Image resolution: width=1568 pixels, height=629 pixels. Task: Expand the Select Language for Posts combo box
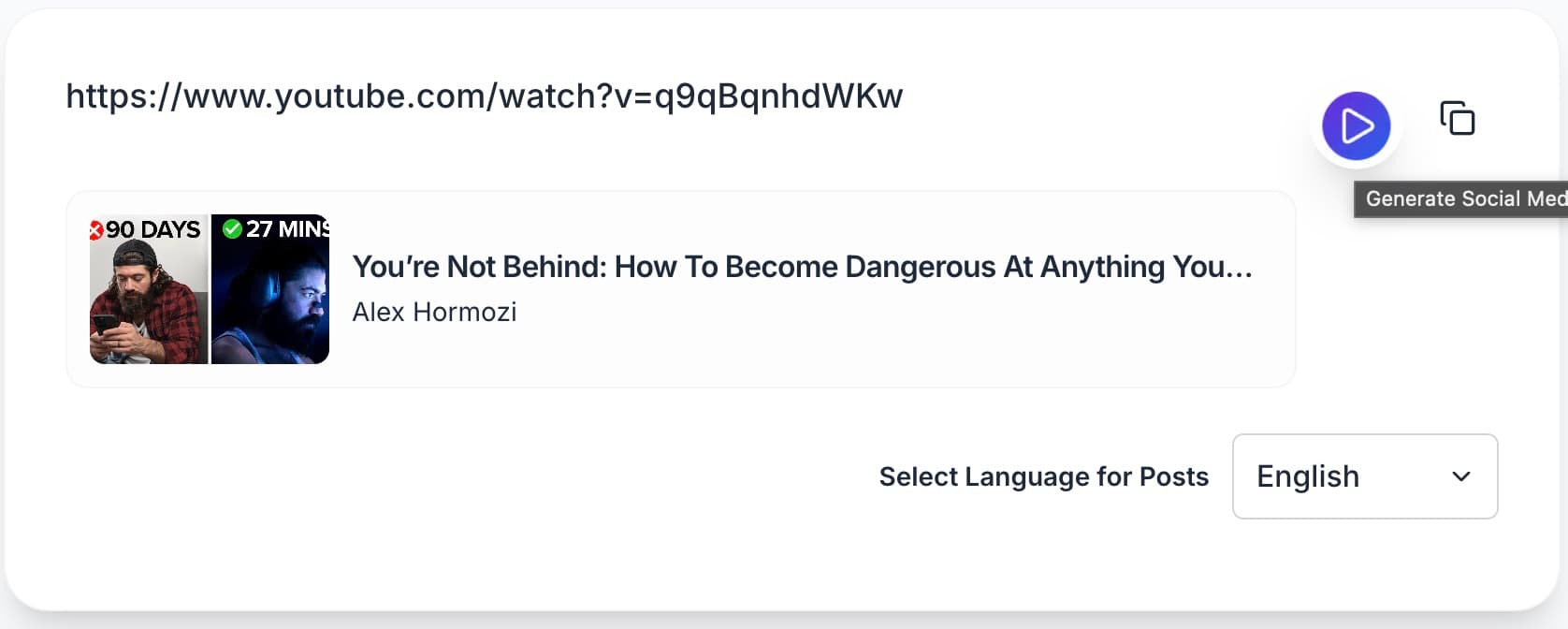pos(1364,476)
